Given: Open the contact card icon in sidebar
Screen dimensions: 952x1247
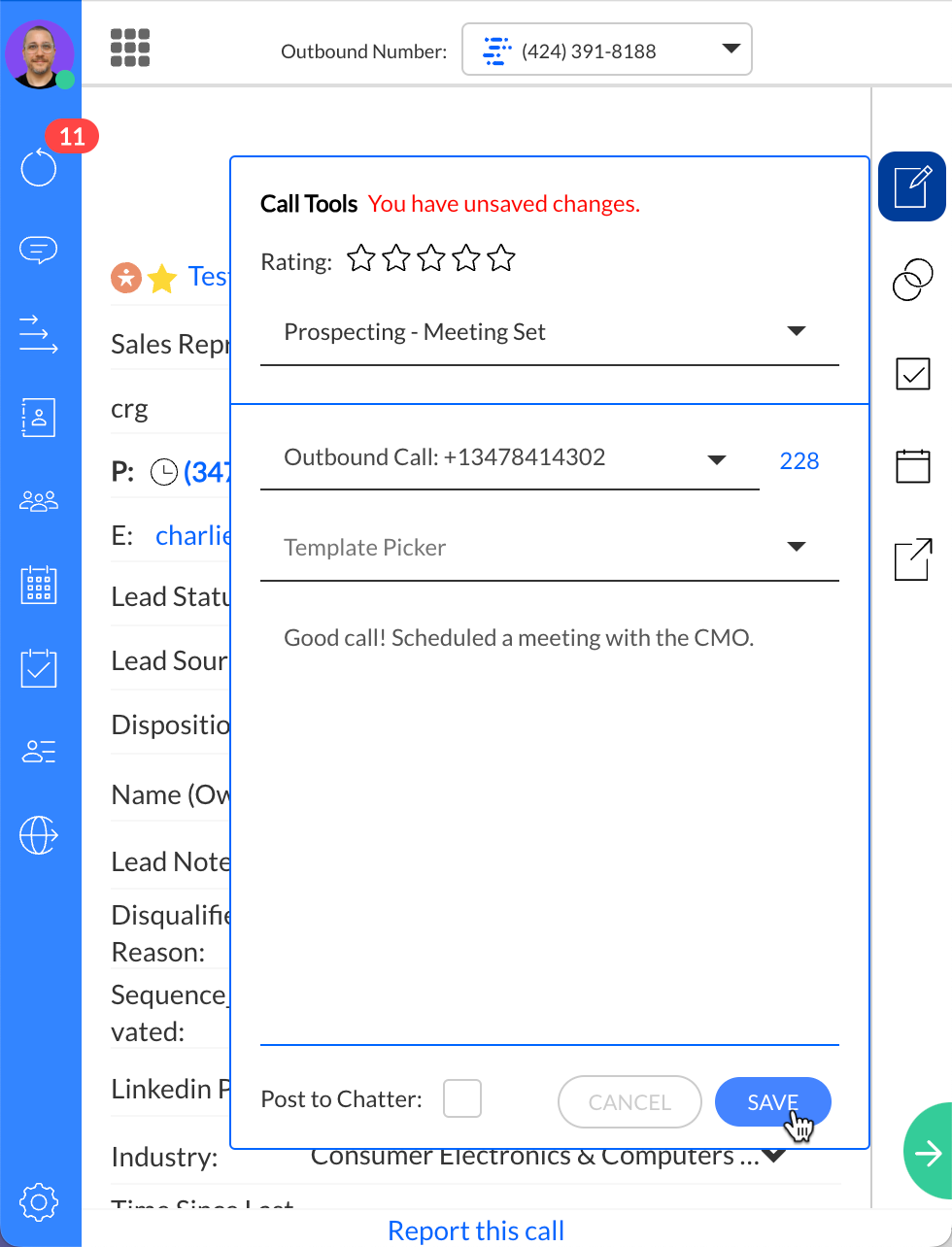Looking at the screenshot, I should [39, 418].
